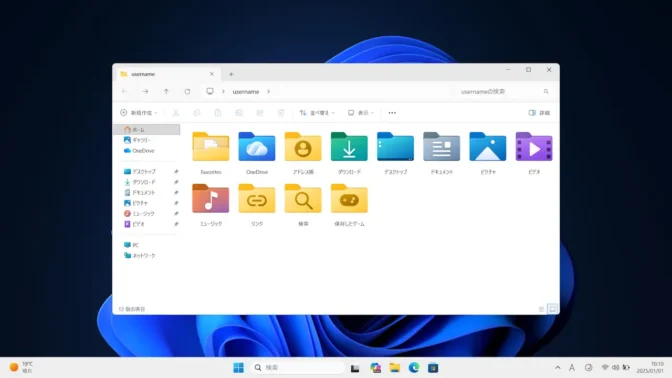Toggle the 詳細 details pane
The image size is (672, 378).
pos(539,113)
